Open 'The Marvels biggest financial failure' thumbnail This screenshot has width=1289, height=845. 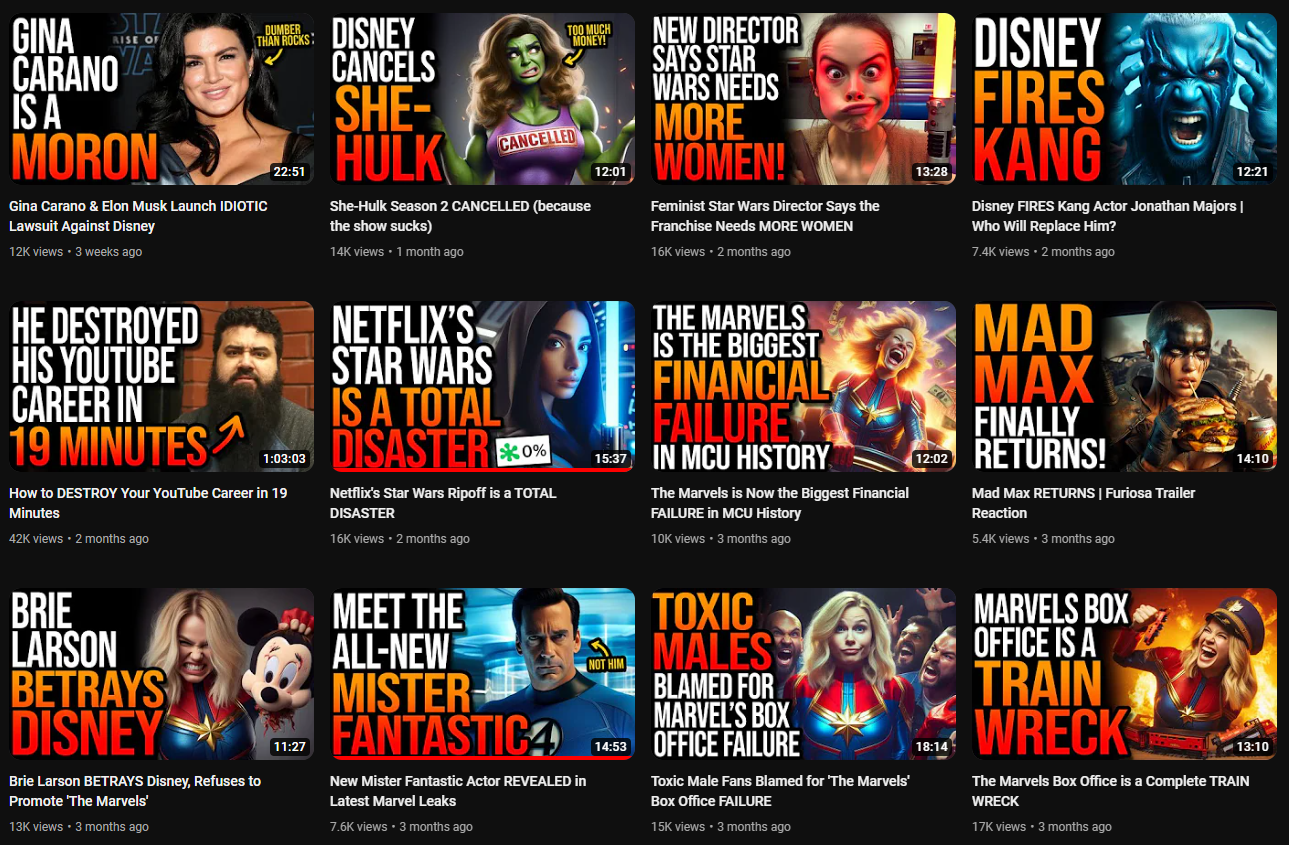(x=803, y=386)
